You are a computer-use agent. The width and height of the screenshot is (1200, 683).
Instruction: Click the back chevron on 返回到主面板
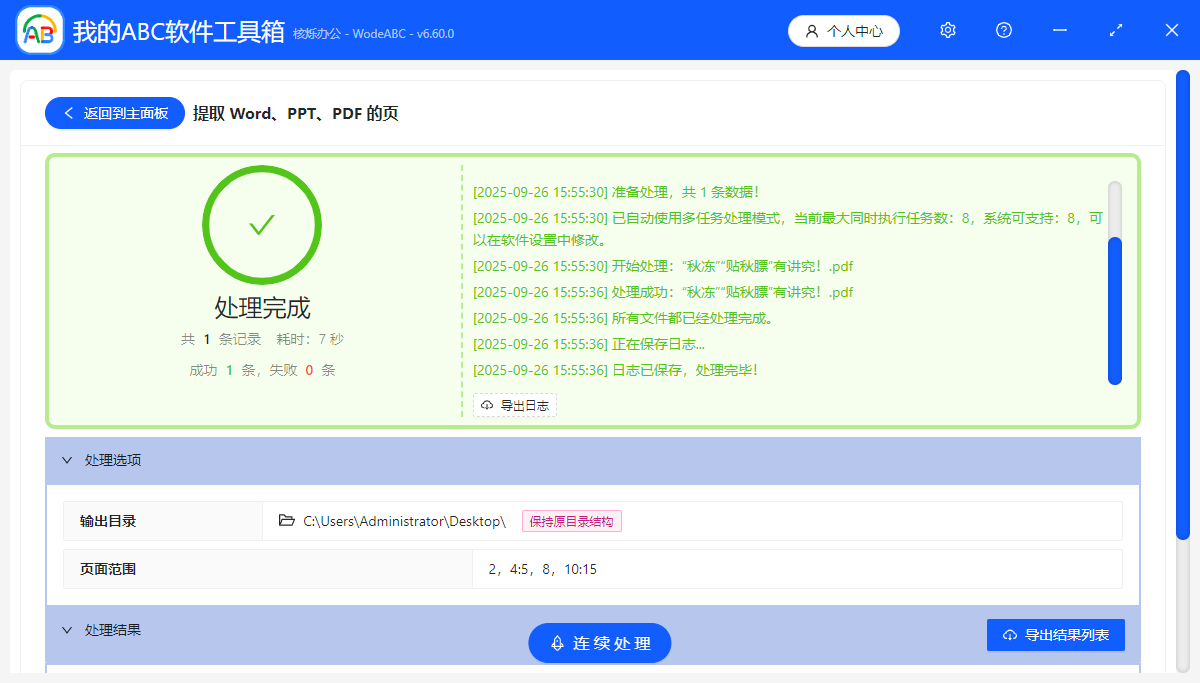(x=69, y=112)
